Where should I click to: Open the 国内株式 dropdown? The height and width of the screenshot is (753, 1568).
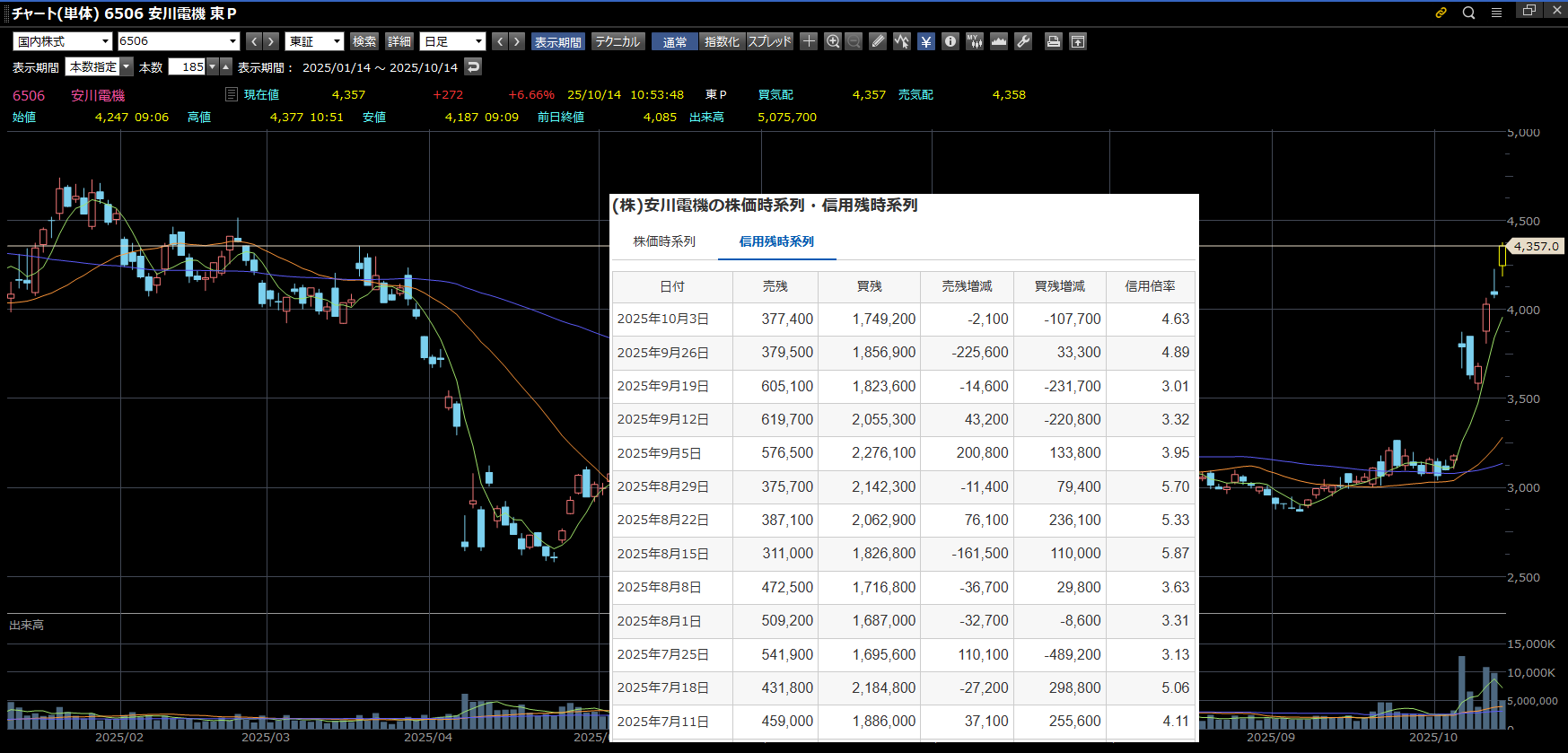coord(62,41)
